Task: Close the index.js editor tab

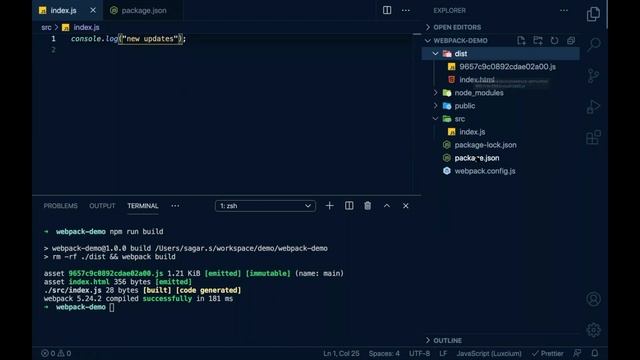Action: pos(93,10)
